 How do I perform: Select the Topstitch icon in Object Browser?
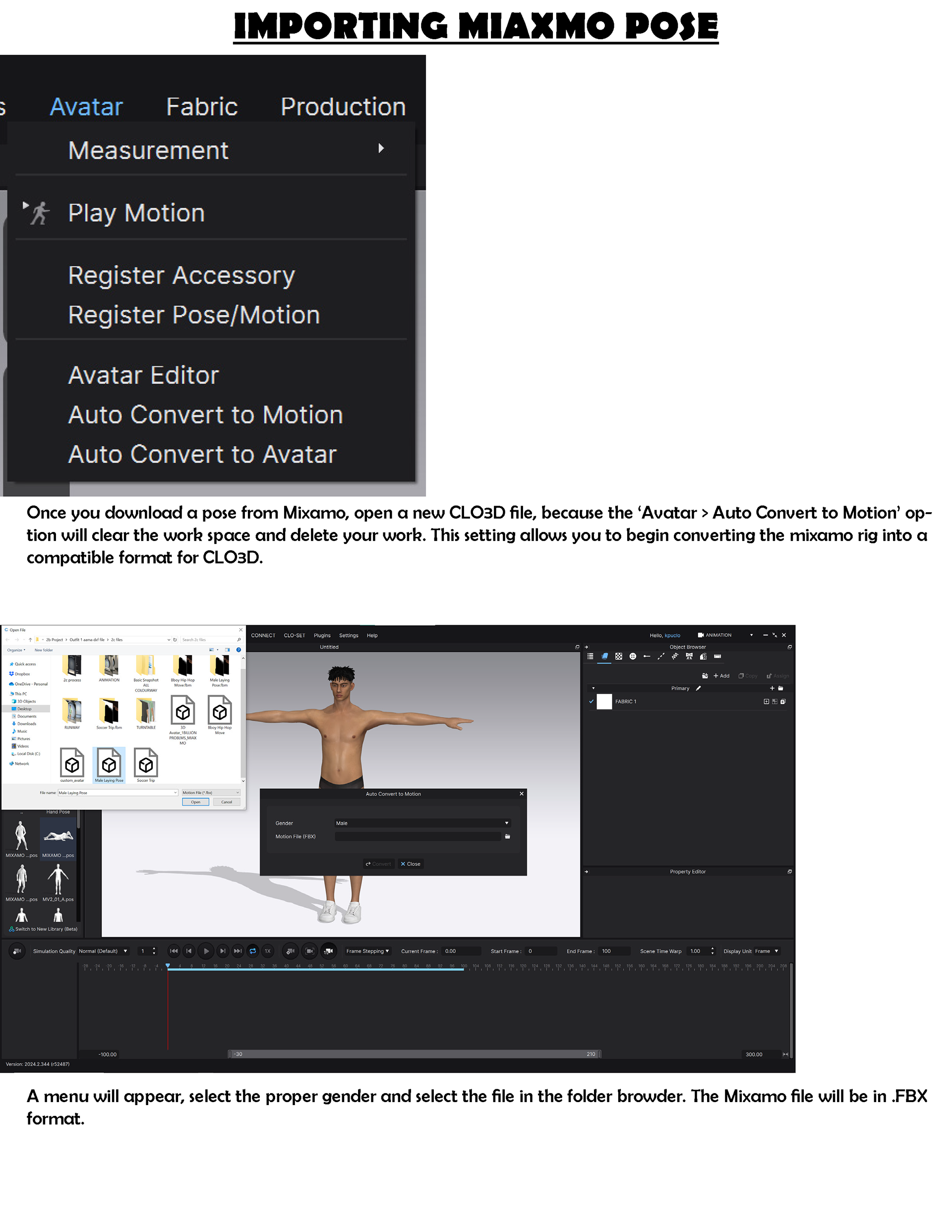tap(661, 656)
